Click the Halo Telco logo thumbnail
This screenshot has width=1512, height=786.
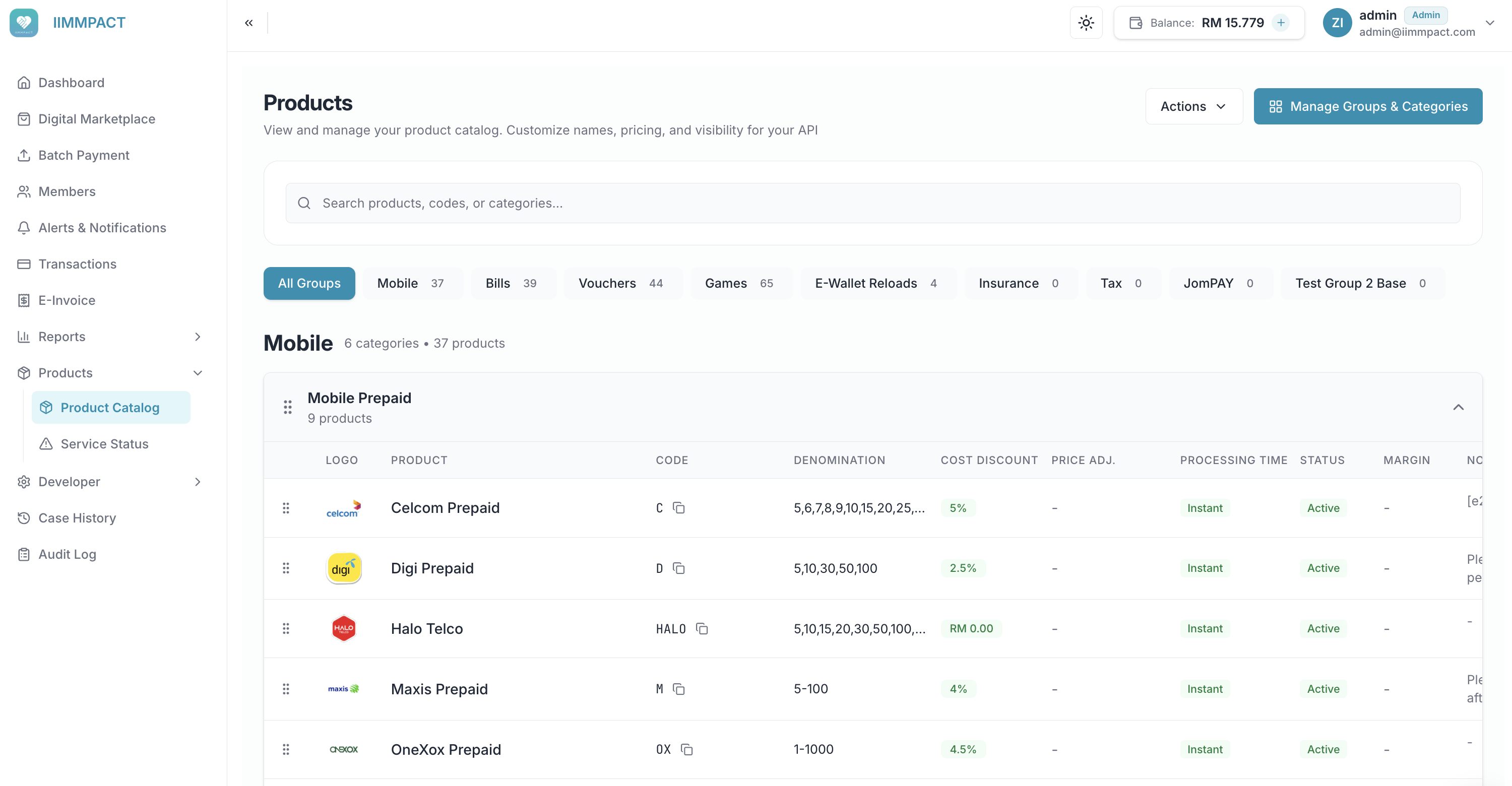[343, 628]
